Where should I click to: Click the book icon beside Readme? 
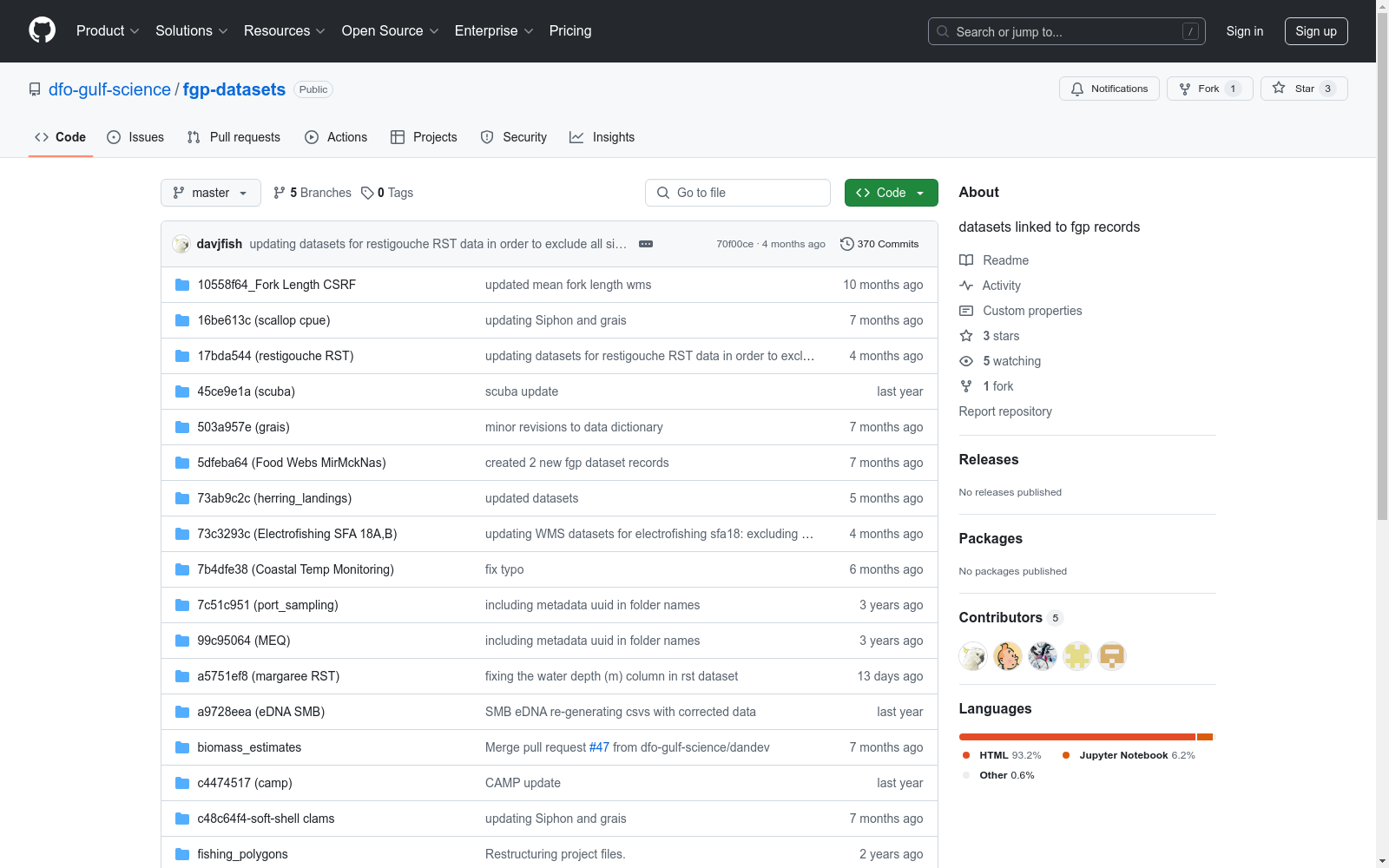966,260
